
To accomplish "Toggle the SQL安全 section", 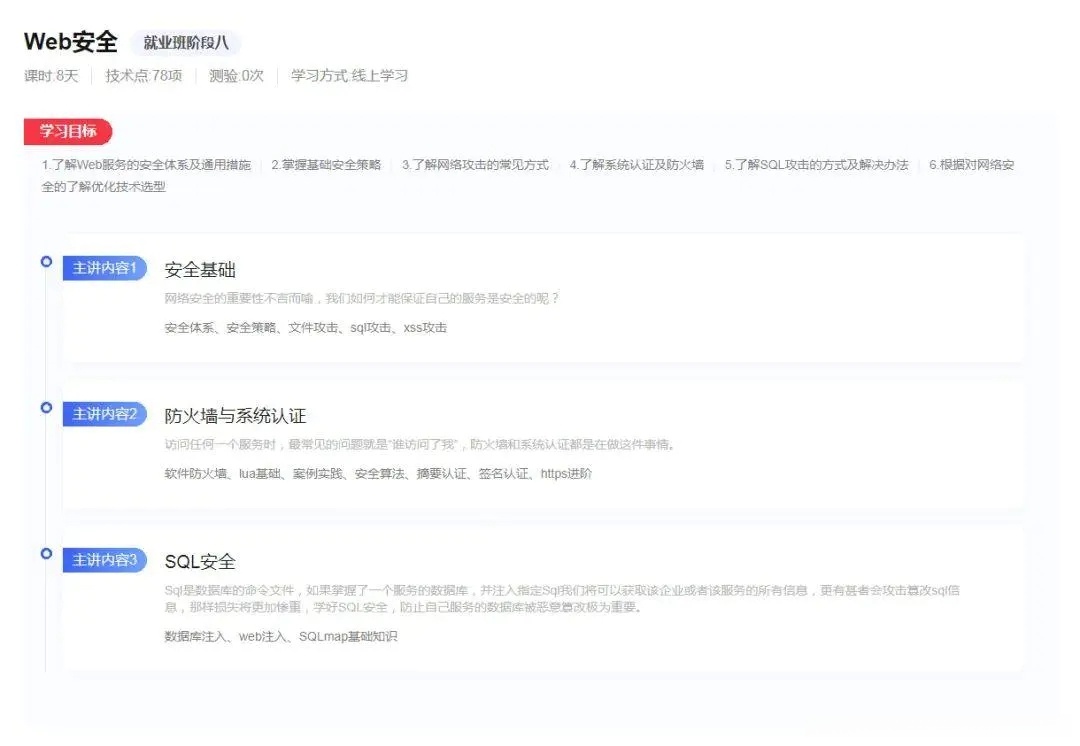I will coord(201,561).
